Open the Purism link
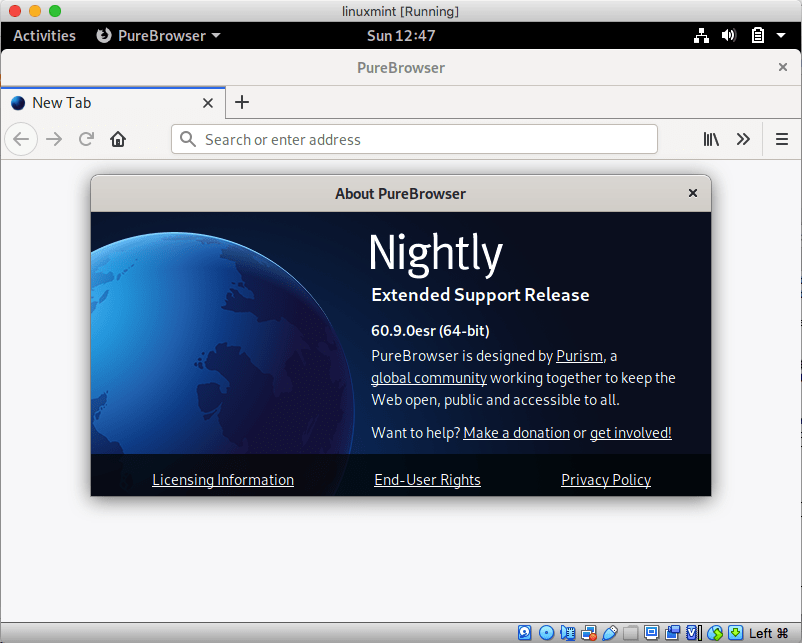The image size is (802, 643). 579,356
